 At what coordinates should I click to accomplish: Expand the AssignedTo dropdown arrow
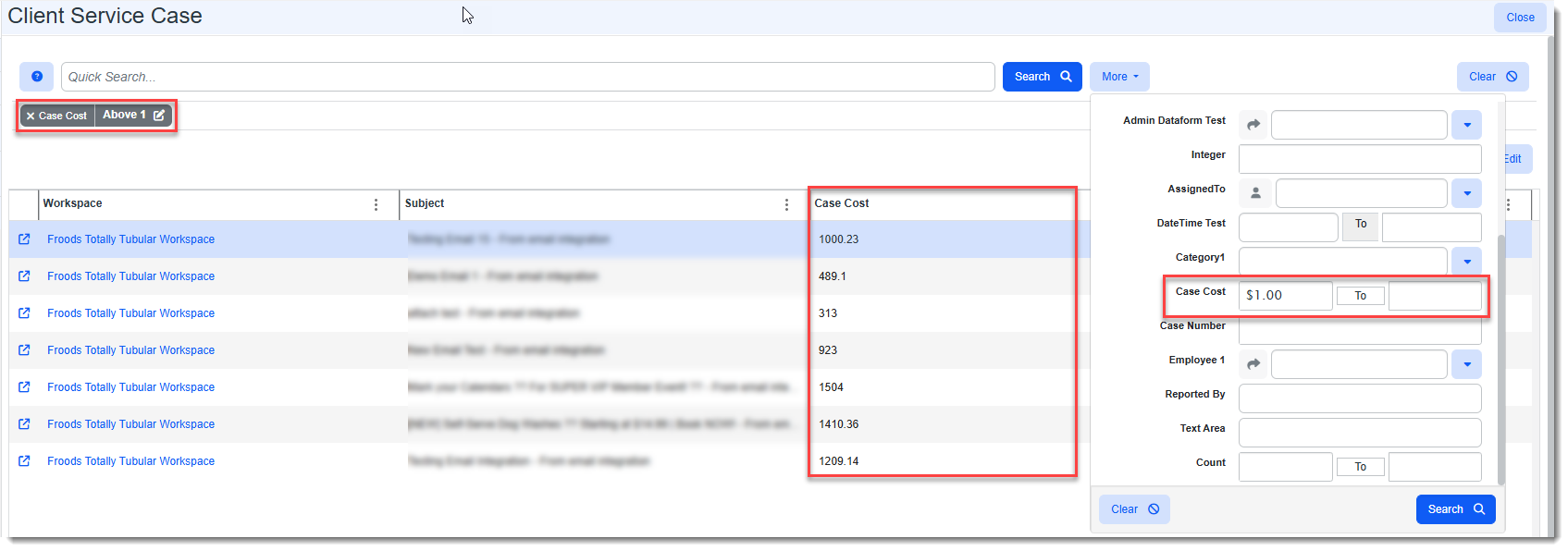pos(1466,193)
